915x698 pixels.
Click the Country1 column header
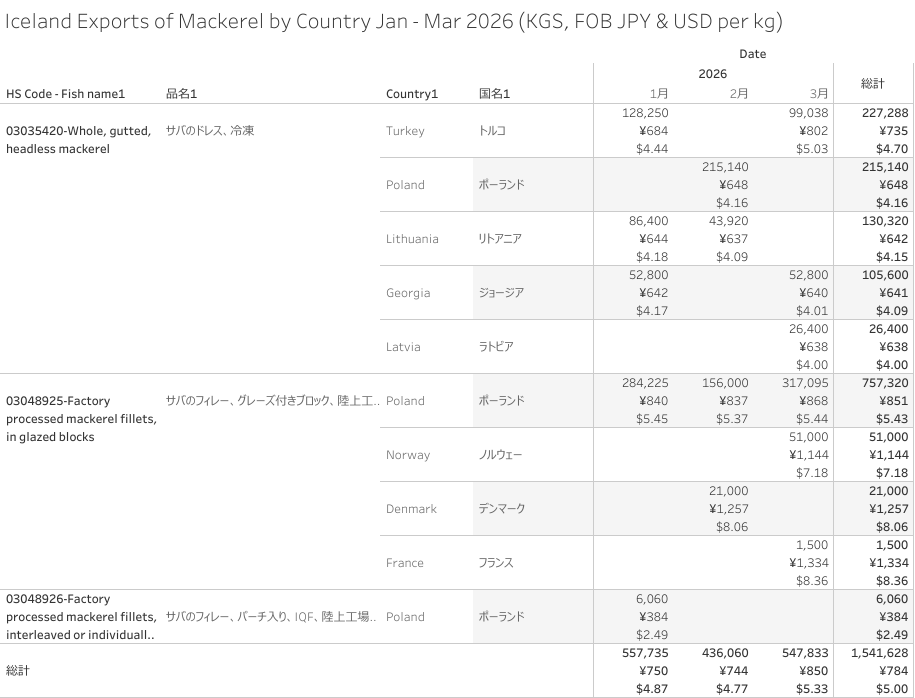[411, 94]
